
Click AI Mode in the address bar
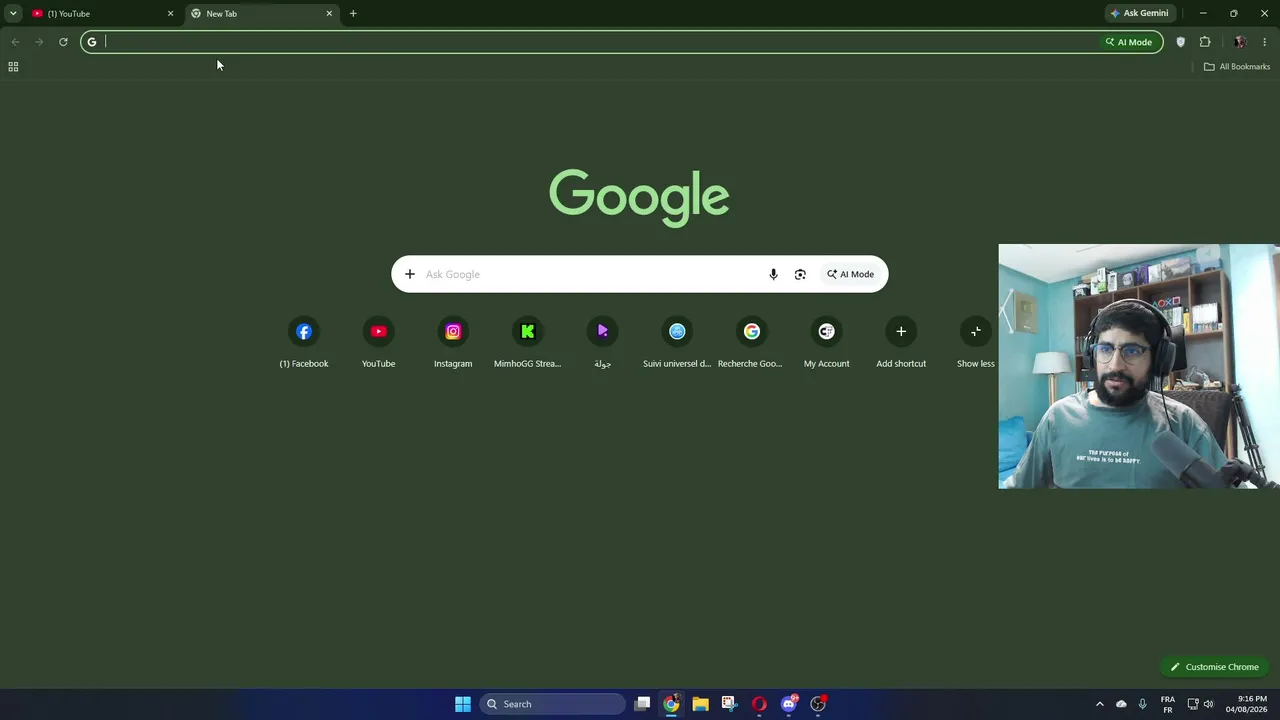(1129, 42)
